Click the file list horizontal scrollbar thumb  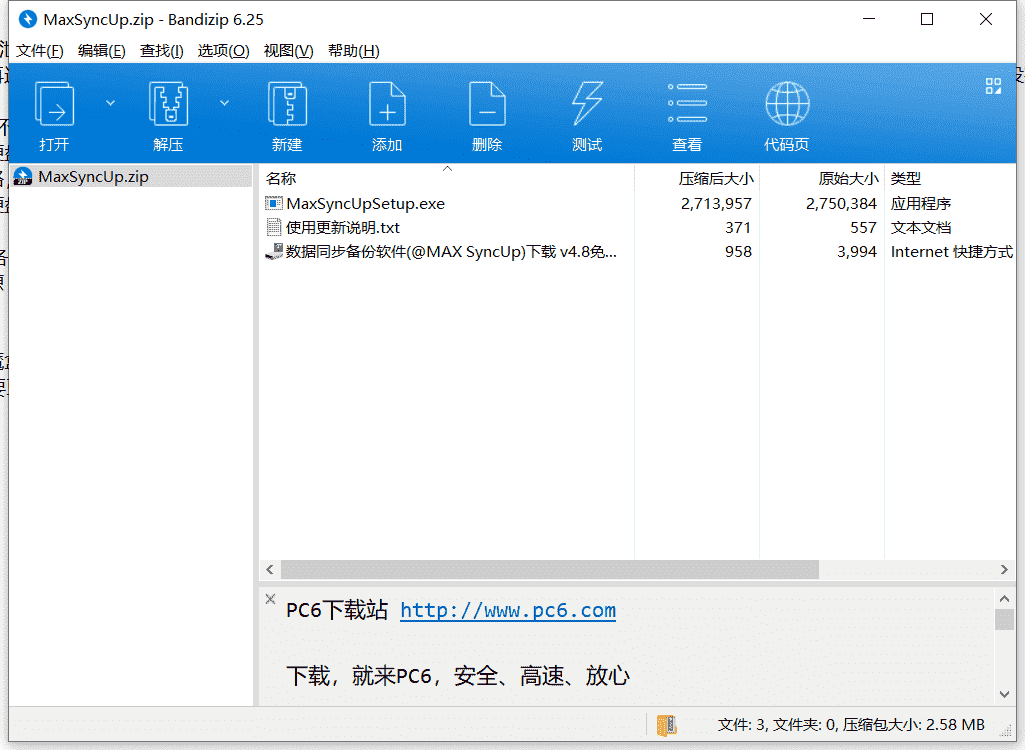[x=550, y=570]
